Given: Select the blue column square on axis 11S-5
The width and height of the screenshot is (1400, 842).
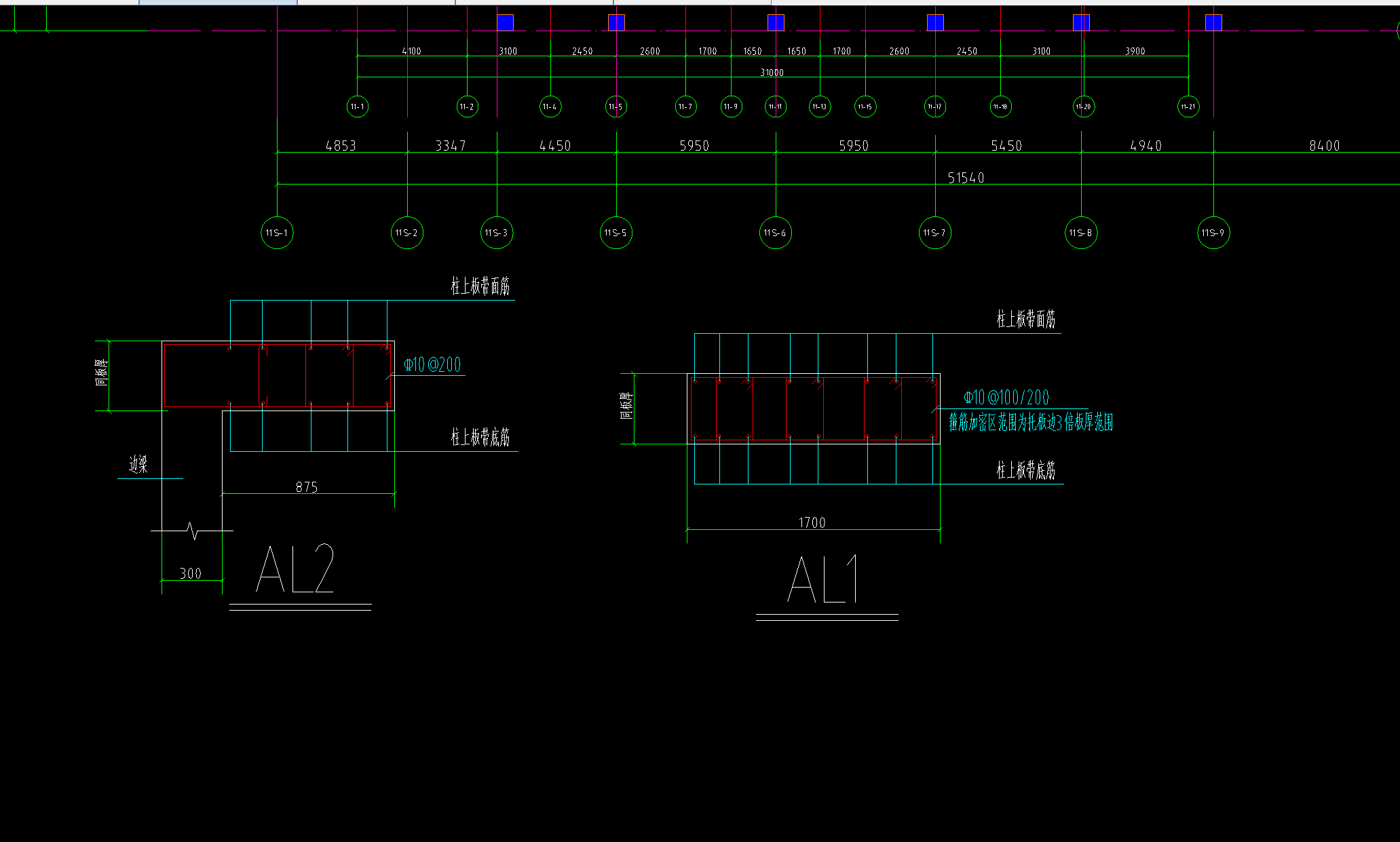Looking at the screenshot, I should pos(616,22).
